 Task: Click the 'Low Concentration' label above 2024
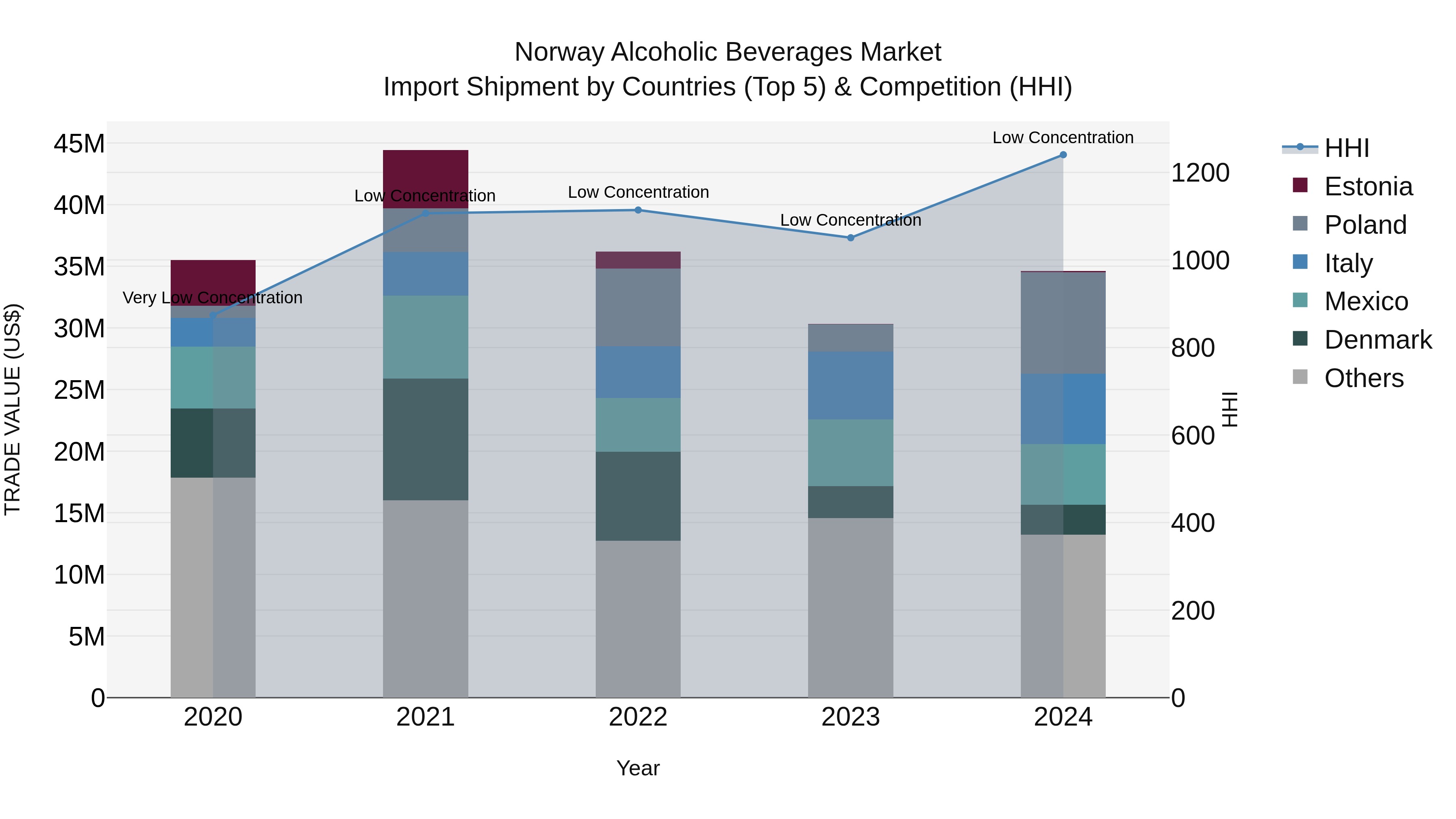click(x=1063, y=138)
